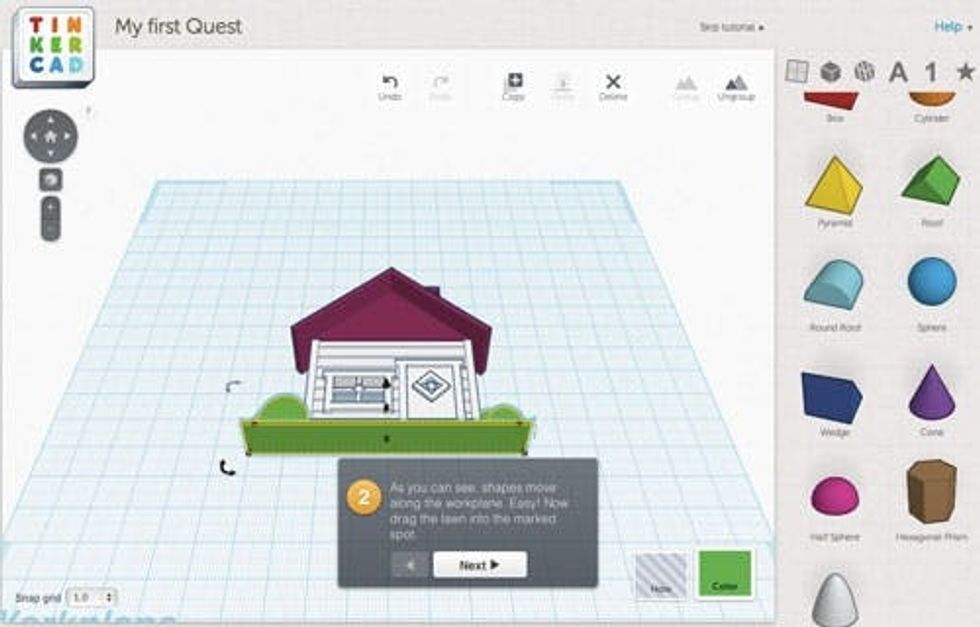
Task: Select the yellow Pyramid shape
Action: pyautogui.click(x=834, y=187)
